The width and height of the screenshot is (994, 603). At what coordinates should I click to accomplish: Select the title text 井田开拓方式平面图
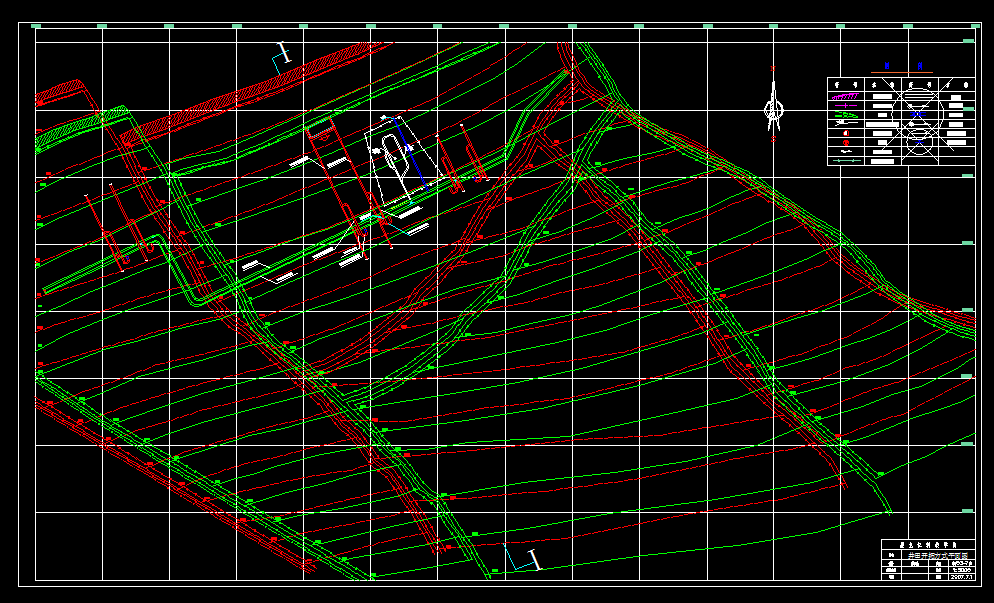938,555
